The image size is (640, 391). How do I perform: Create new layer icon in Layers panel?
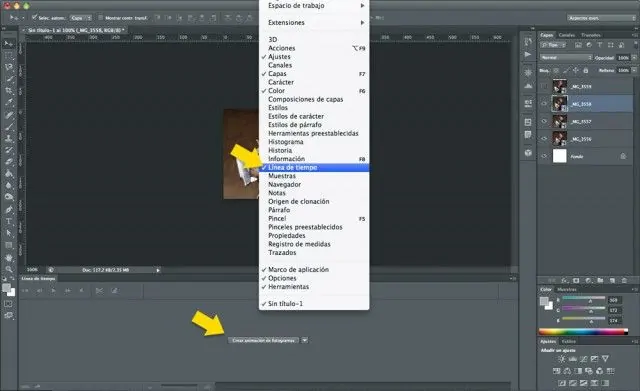pos(612,280)
